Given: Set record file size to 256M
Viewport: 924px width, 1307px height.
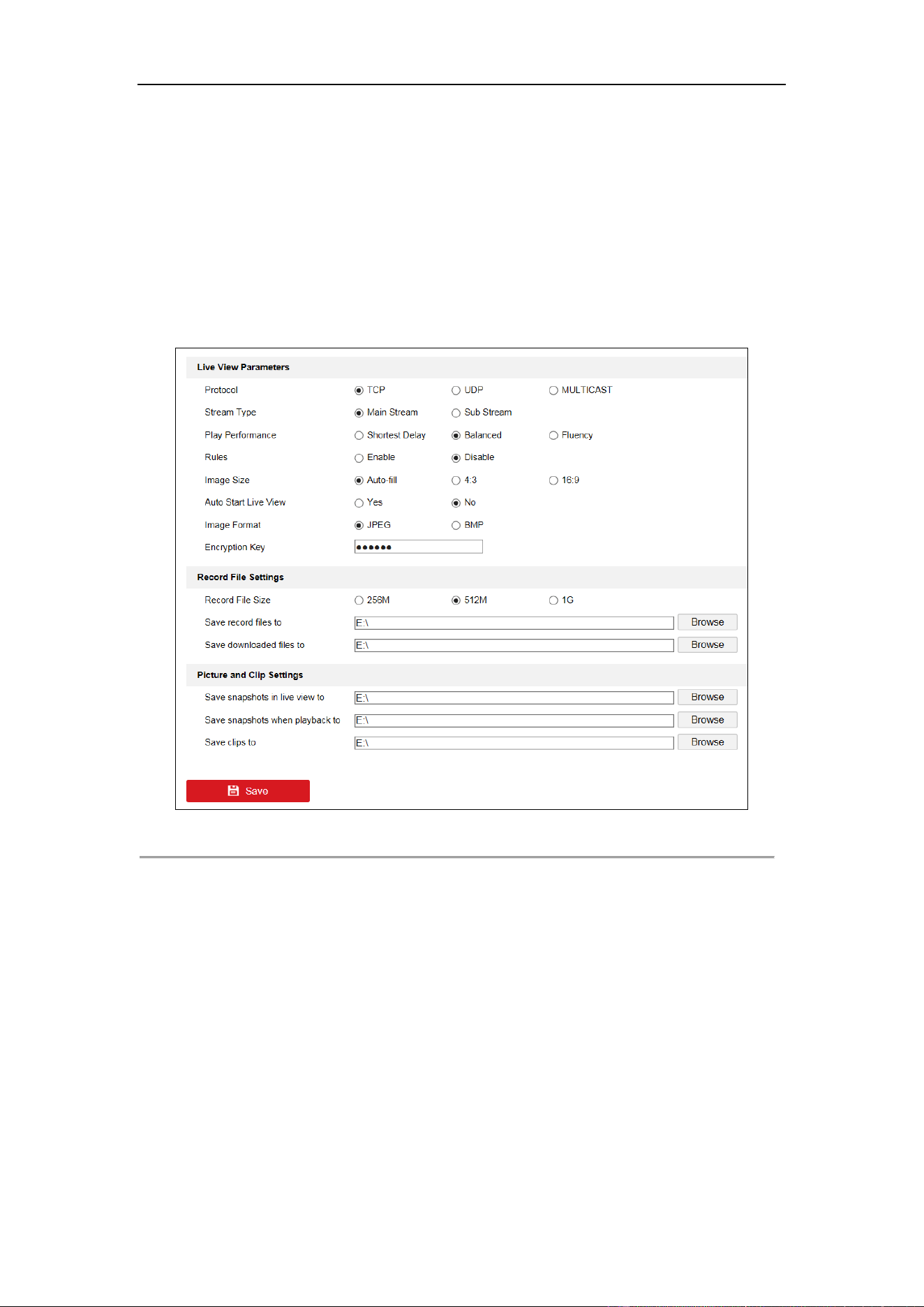Looking at the screenshot, I should (x=359, y=600).
